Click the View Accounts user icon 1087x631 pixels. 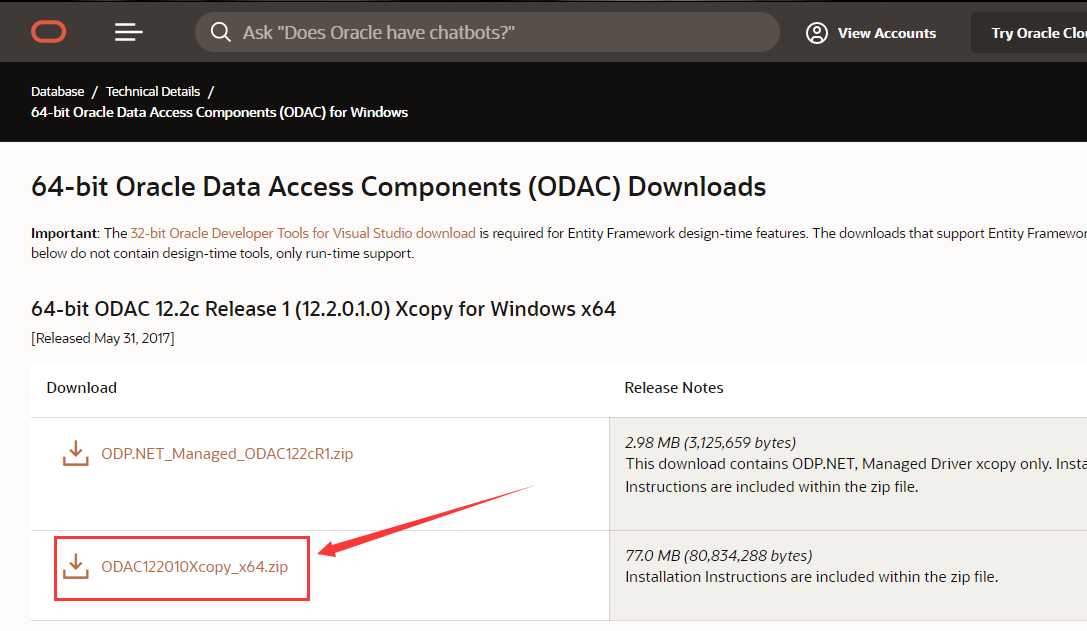pyautogui.click(x=817, y=33)
